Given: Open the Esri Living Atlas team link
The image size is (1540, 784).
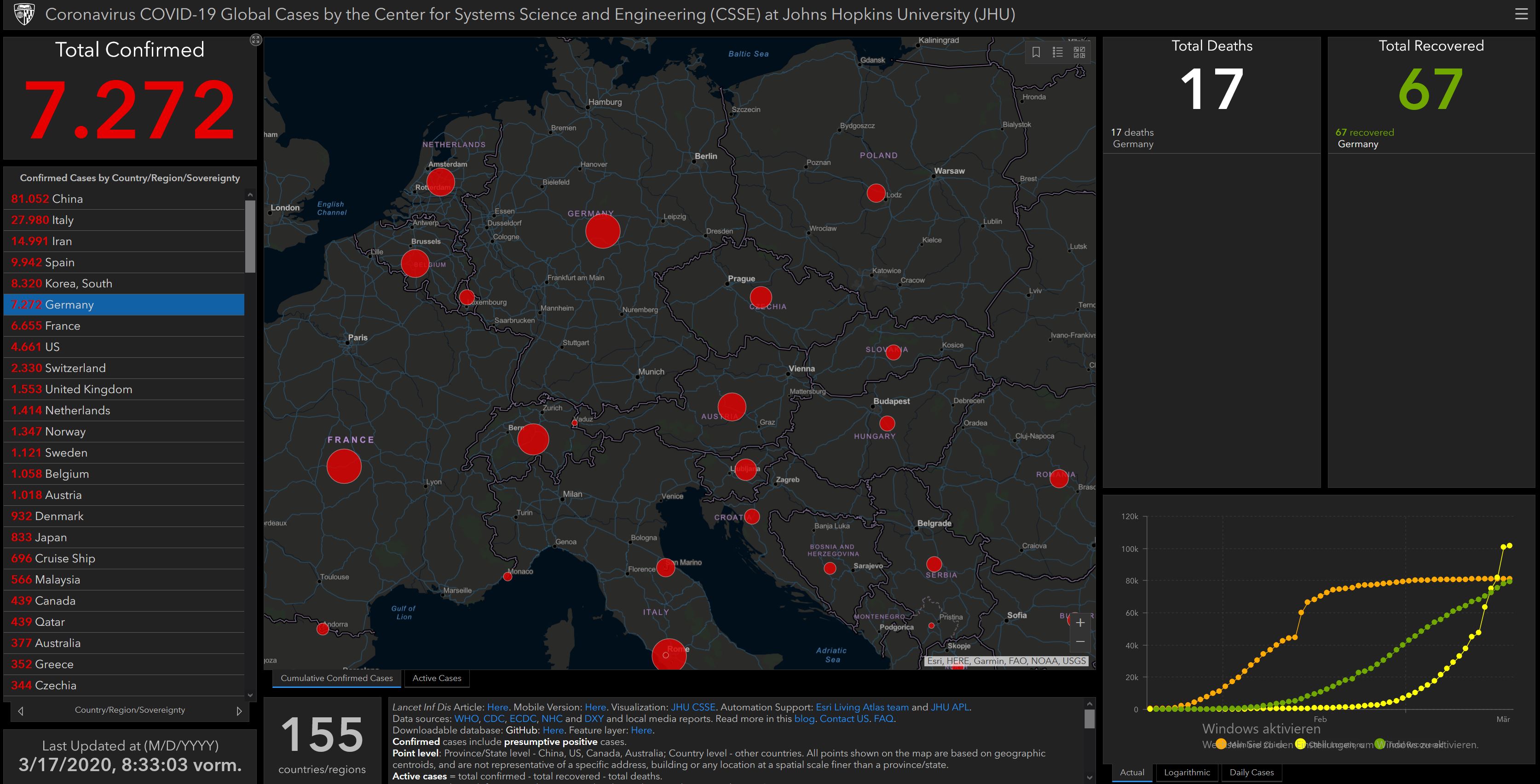Looking at the screenshot, I should point(861,707).
